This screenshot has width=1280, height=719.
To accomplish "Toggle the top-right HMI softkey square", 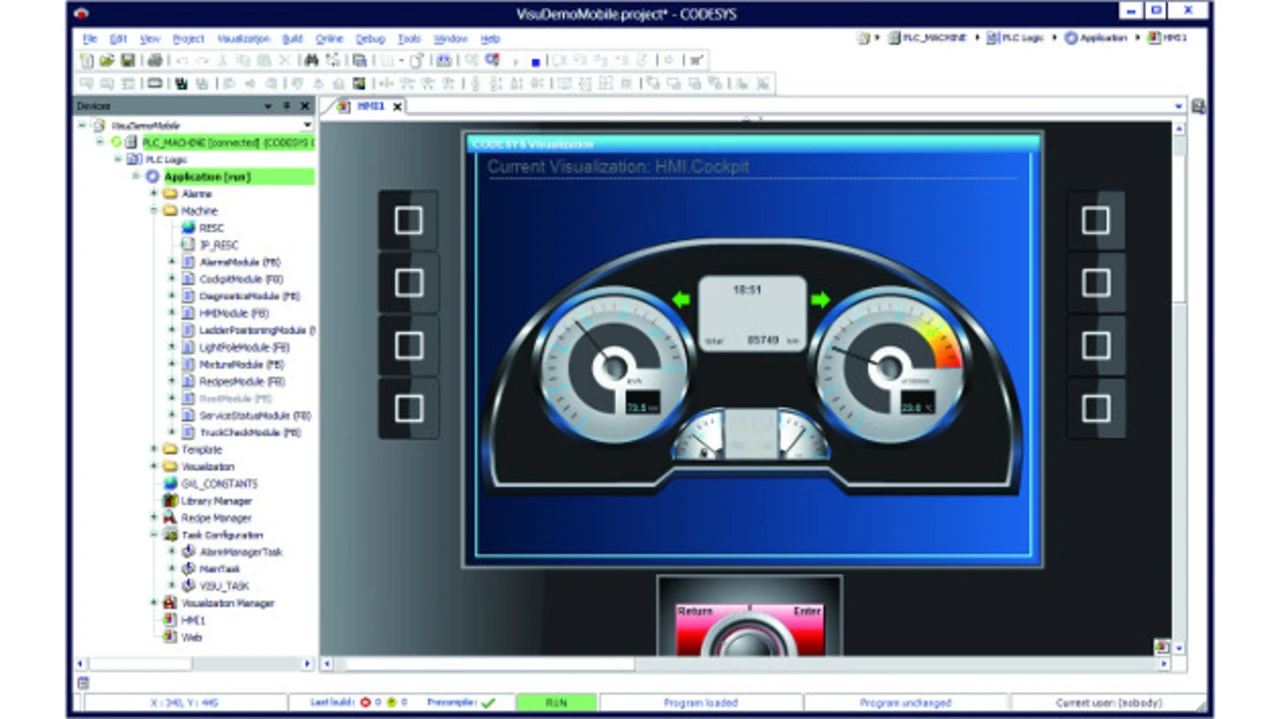I will (x=1096, y=220).
